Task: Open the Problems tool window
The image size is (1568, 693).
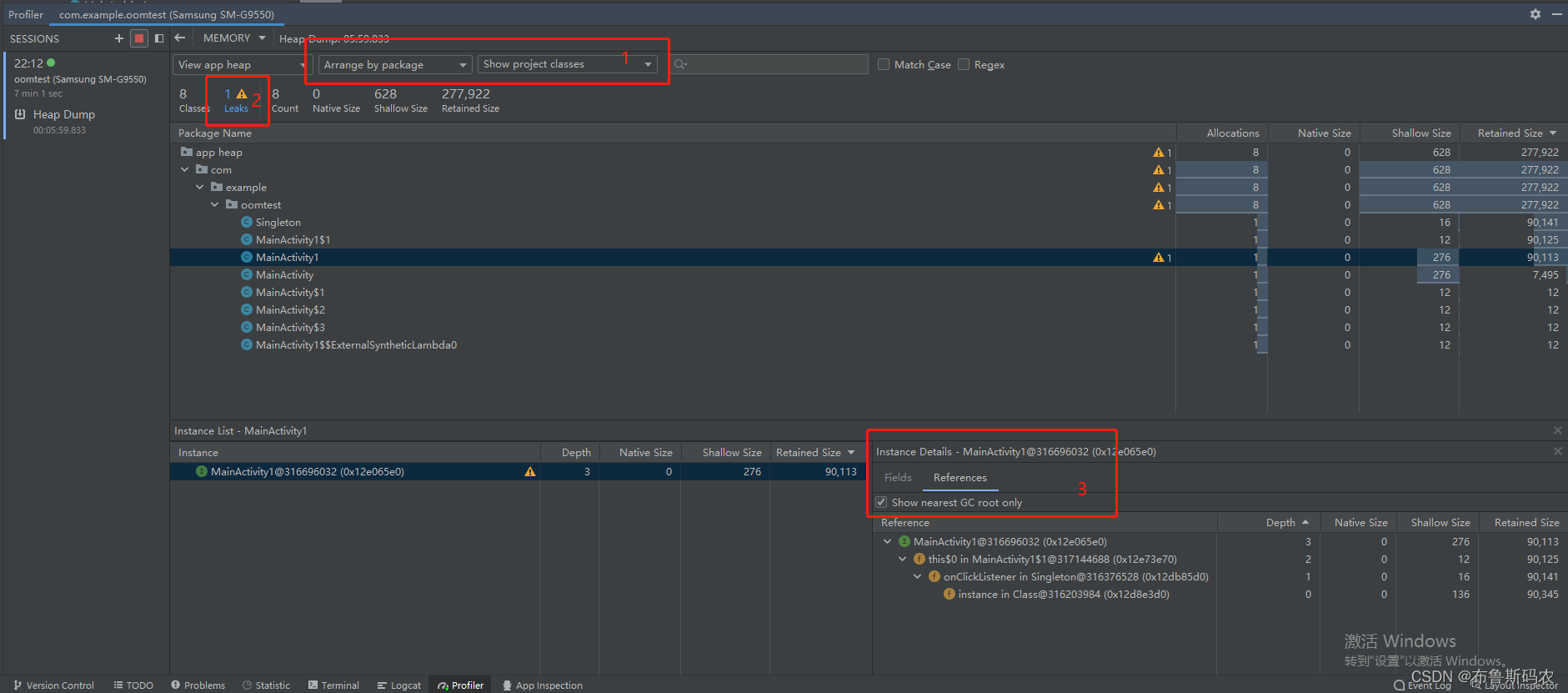Action: 198,685
